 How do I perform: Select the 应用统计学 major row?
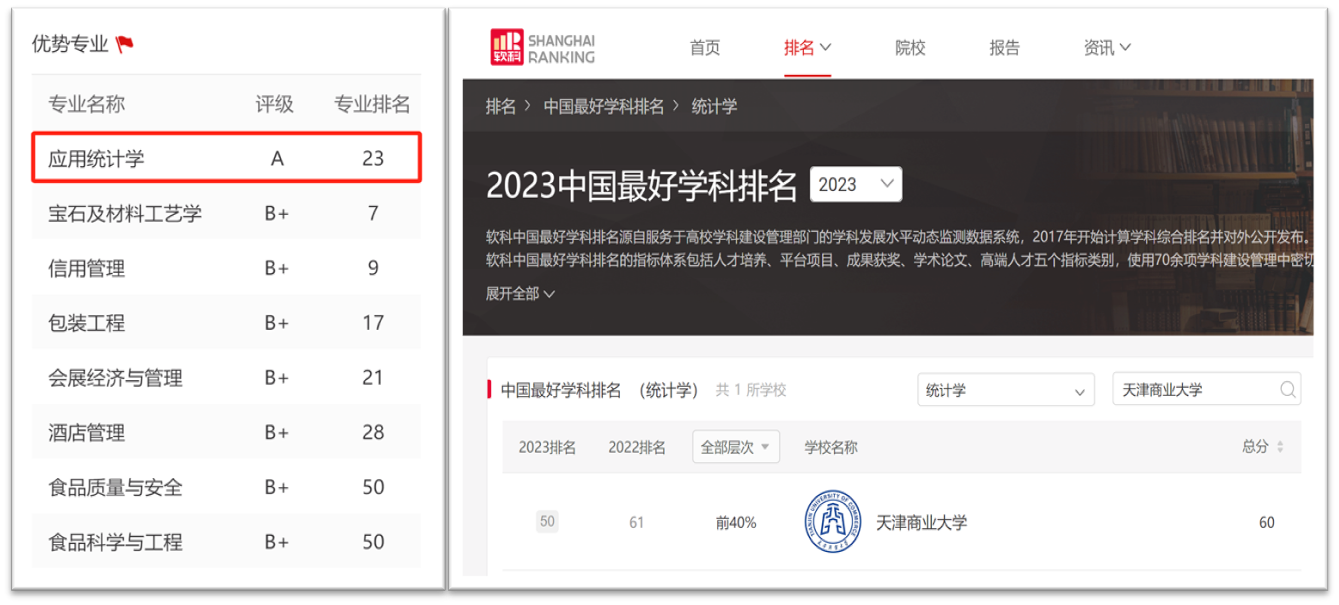[226, 158]
